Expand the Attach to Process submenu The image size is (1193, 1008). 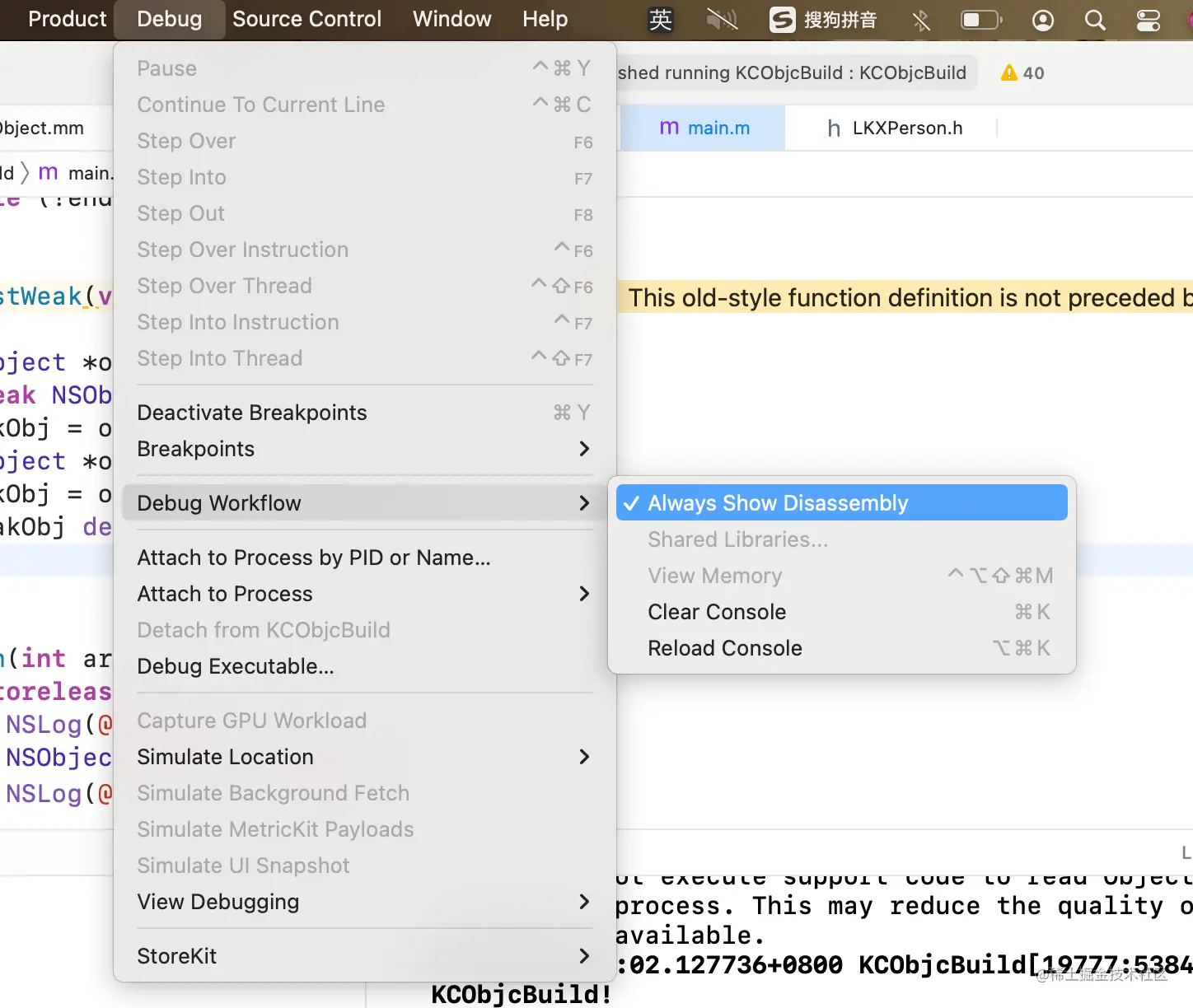[584, 594]
